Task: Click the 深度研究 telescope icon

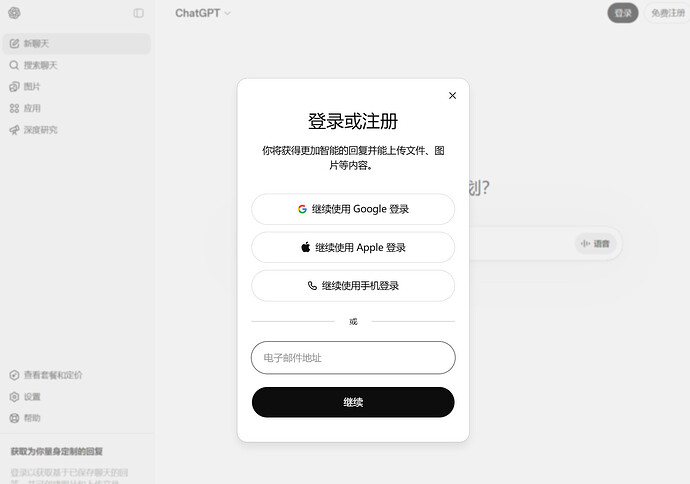Action: 15,130
